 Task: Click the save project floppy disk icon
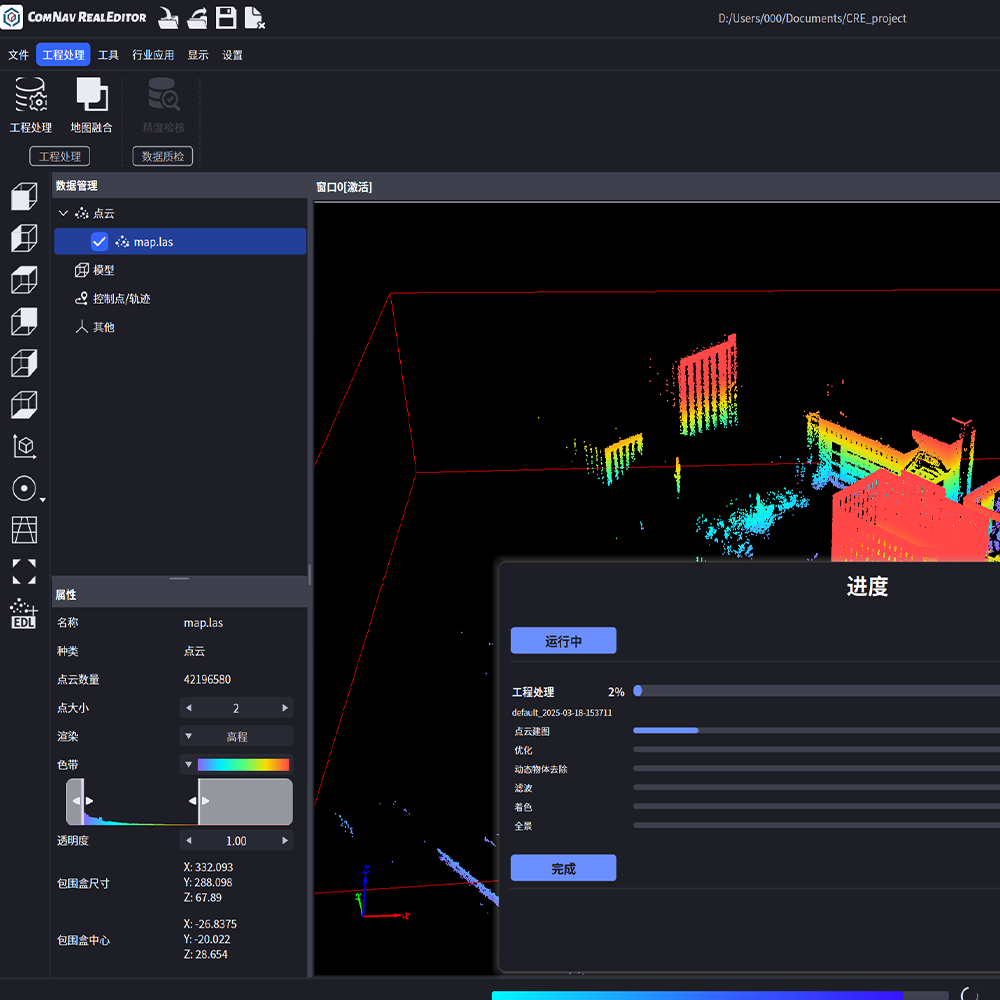(226, 17)
